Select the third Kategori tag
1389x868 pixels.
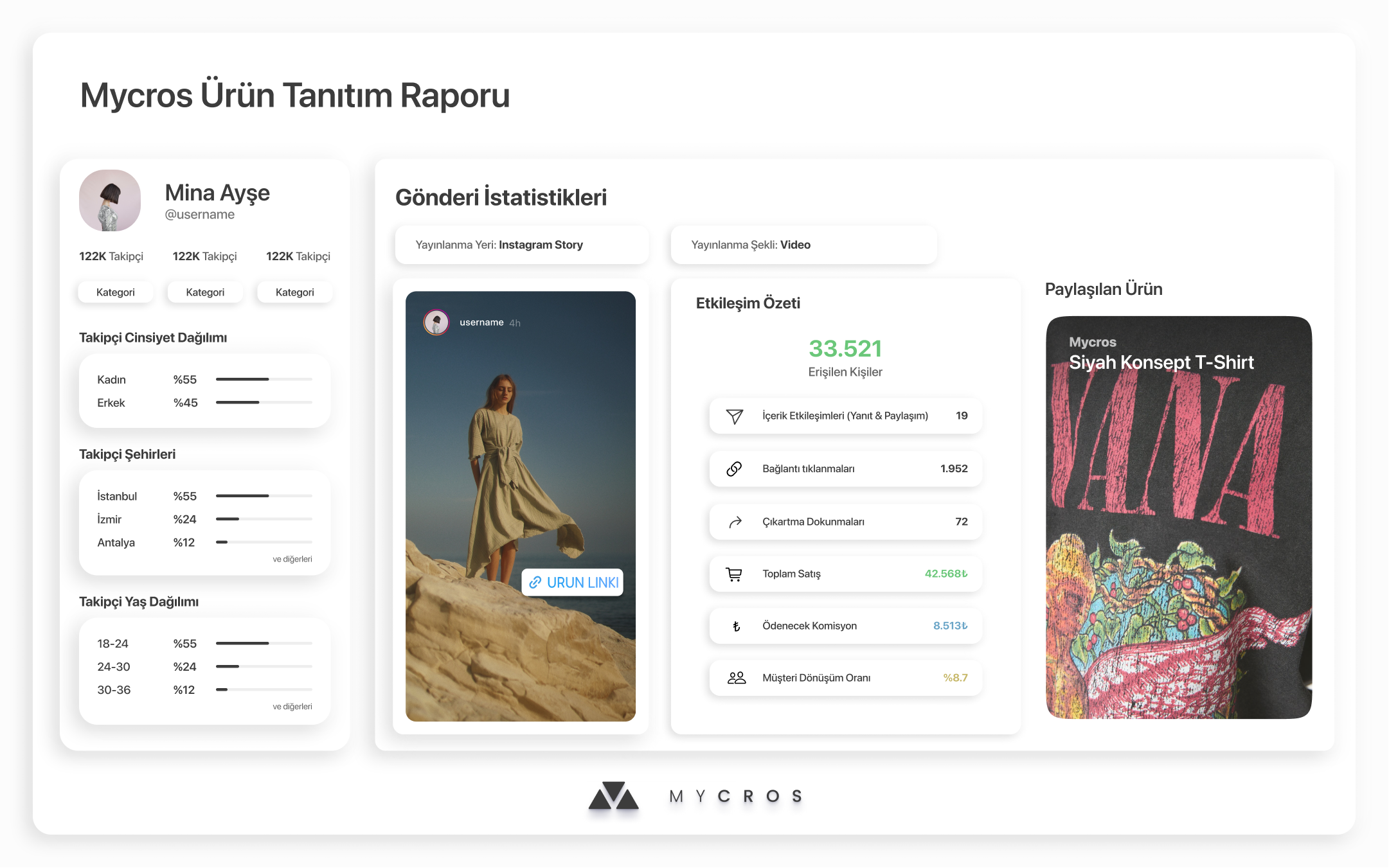[x=294, y=292]
